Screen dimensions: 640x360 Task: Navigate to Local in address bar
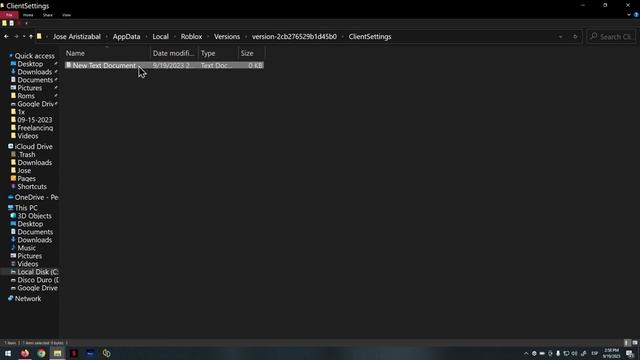pos(160,37)
